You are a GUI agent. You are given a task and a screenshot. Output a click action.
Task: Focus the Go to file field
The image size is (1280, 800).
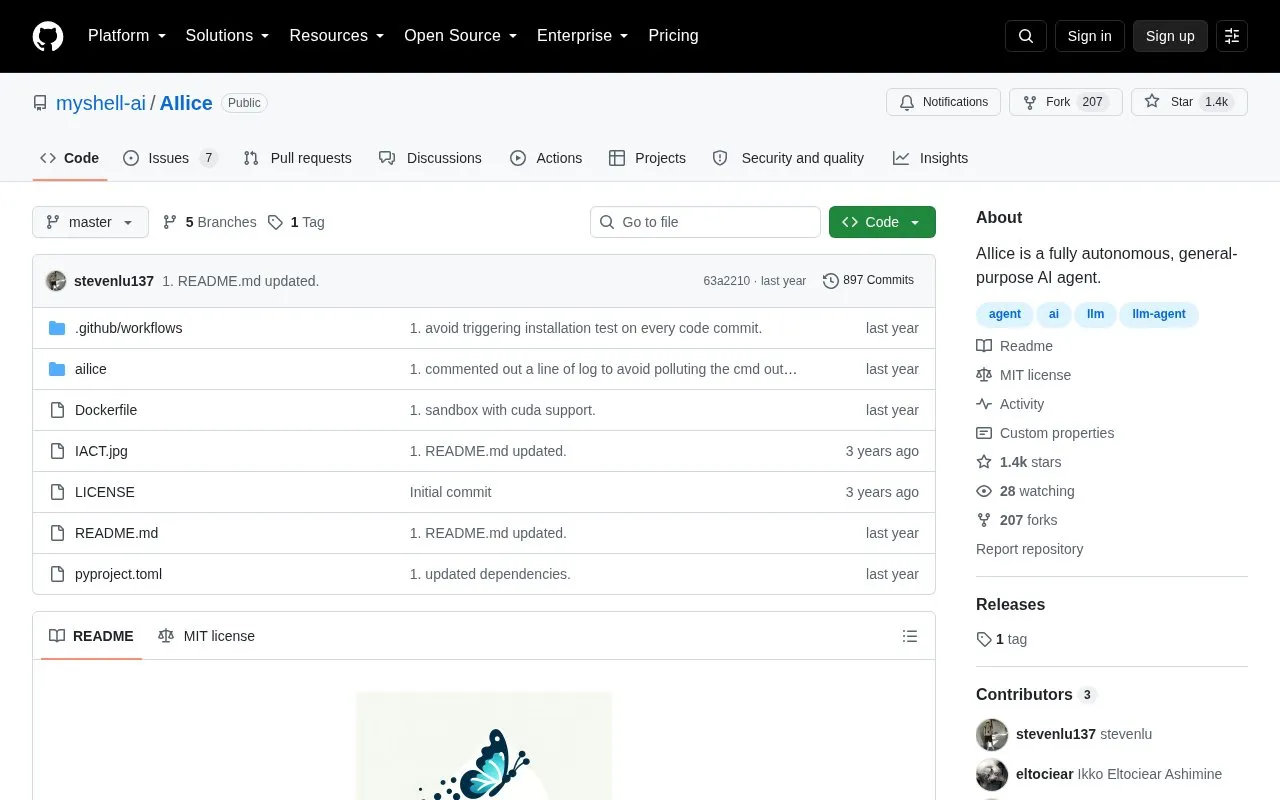click(705, 222)
